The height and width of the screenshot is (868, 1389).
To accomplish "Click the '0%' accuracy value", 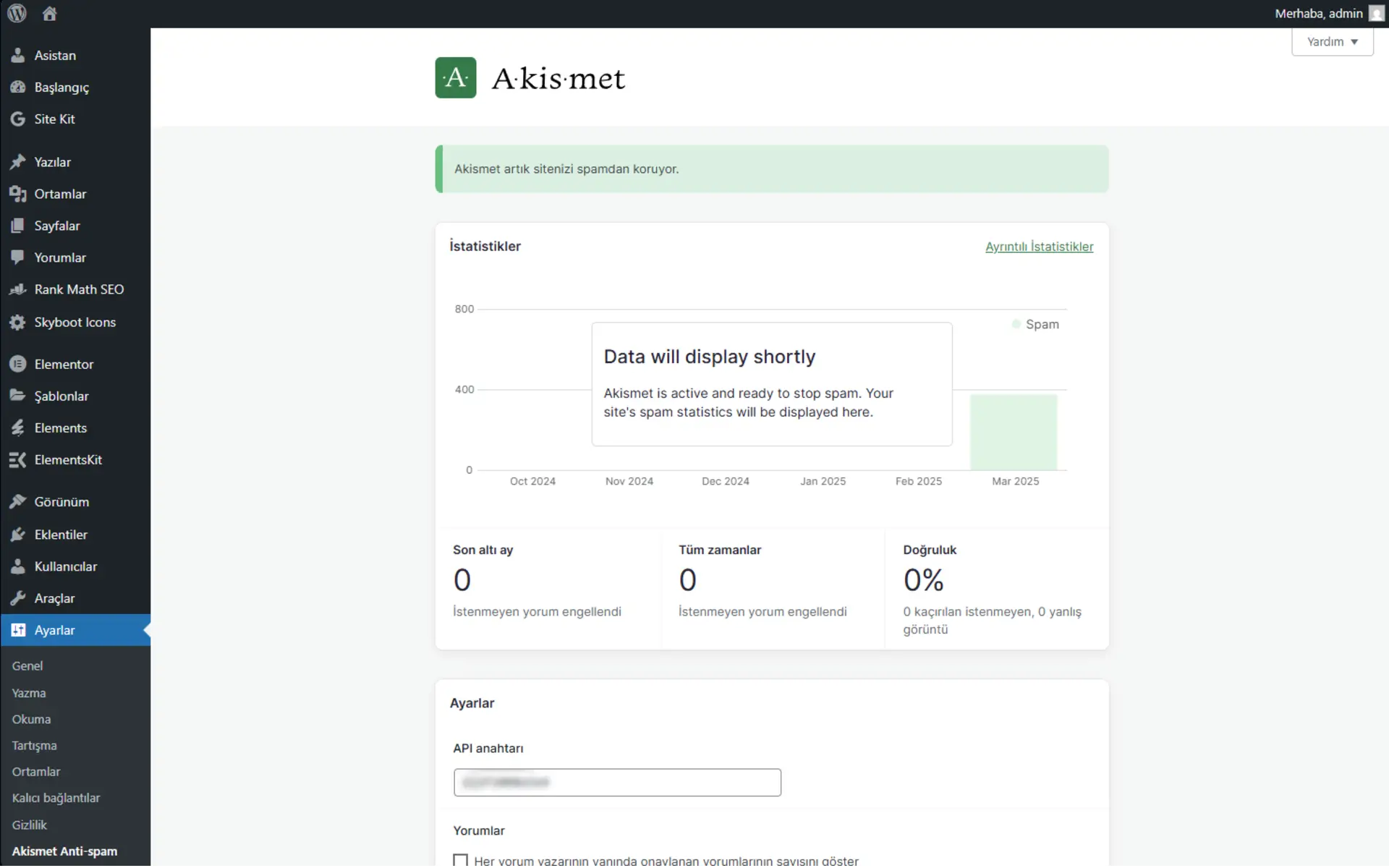I will point(923,580).
